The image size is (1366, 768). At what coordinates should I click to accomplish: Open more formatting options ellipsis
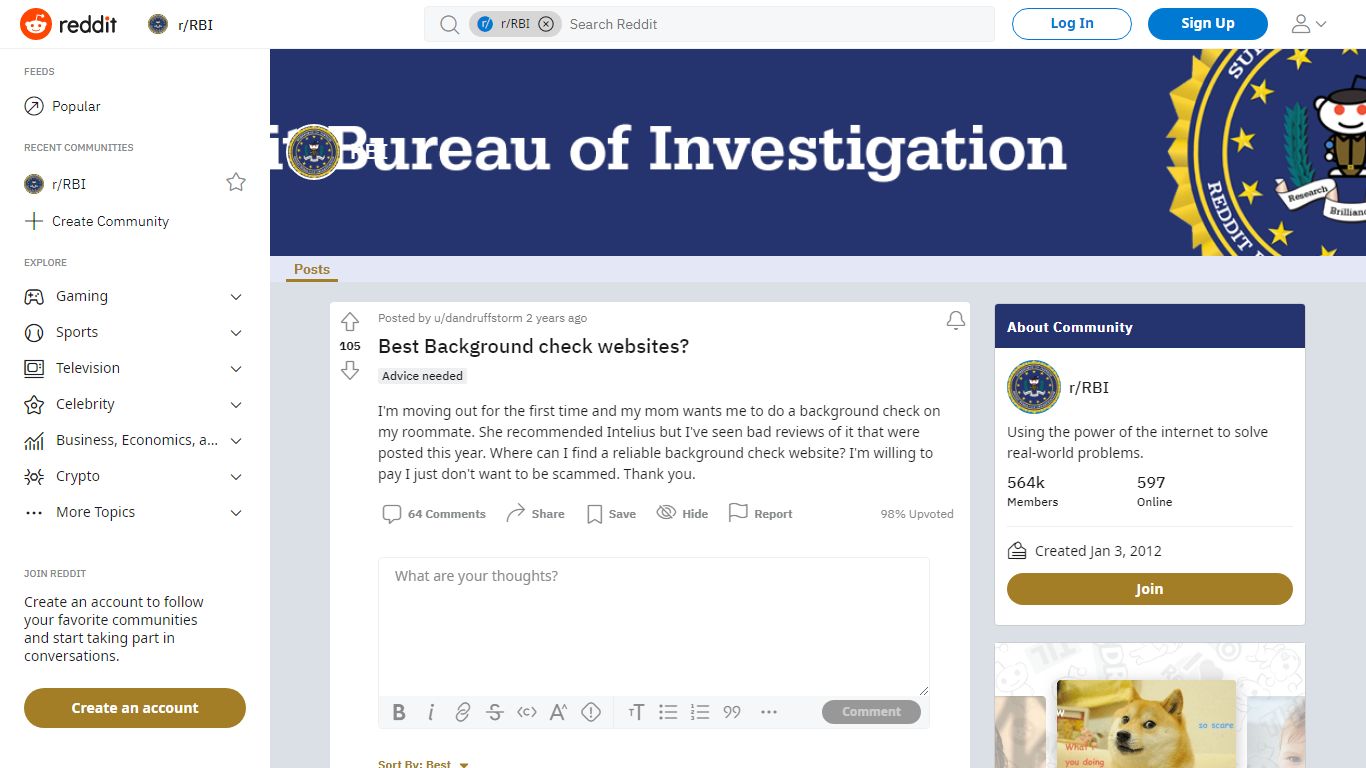tap(769, 712)
